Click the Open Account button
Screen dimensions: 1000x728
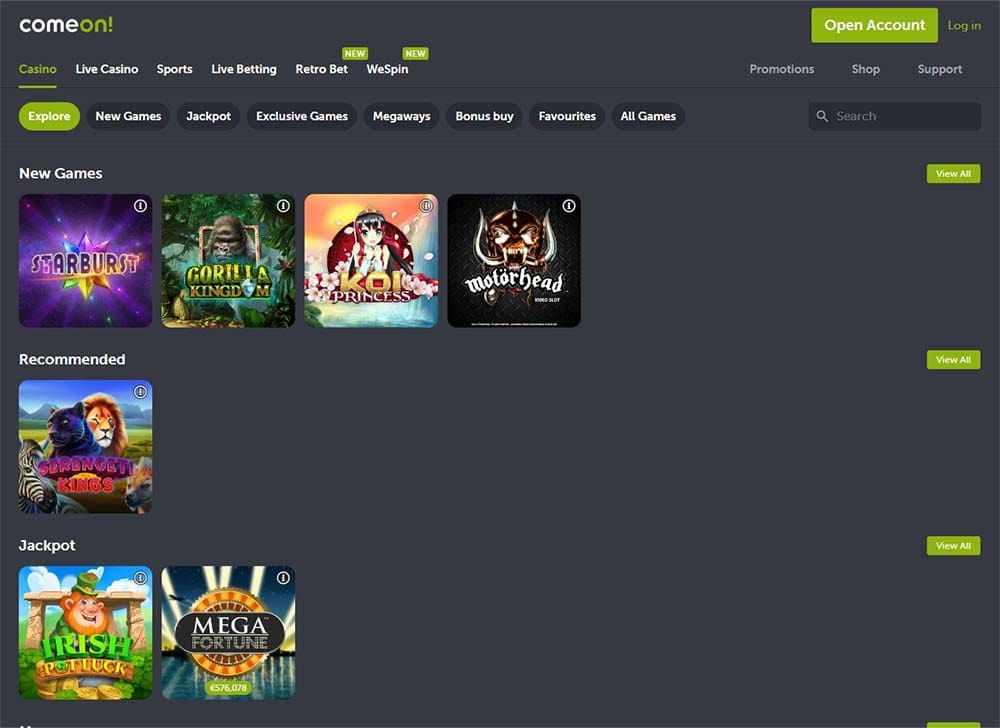(874, 25)
